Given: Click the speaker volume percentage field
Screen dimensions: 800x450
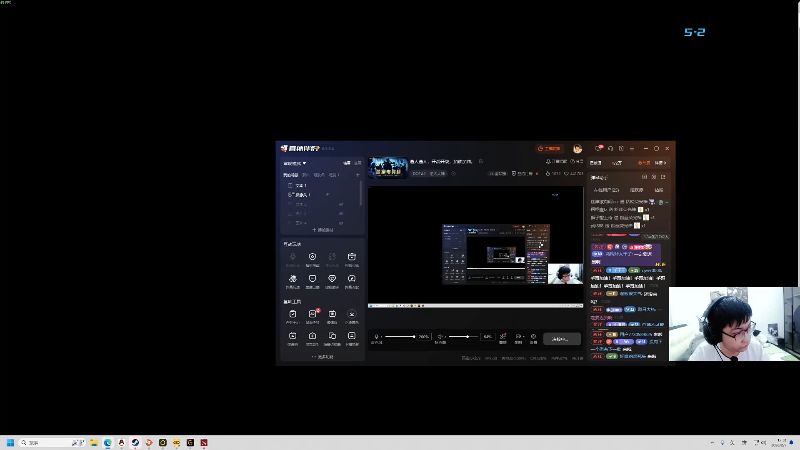Looking at the screenshot, I should click(488, 337).
